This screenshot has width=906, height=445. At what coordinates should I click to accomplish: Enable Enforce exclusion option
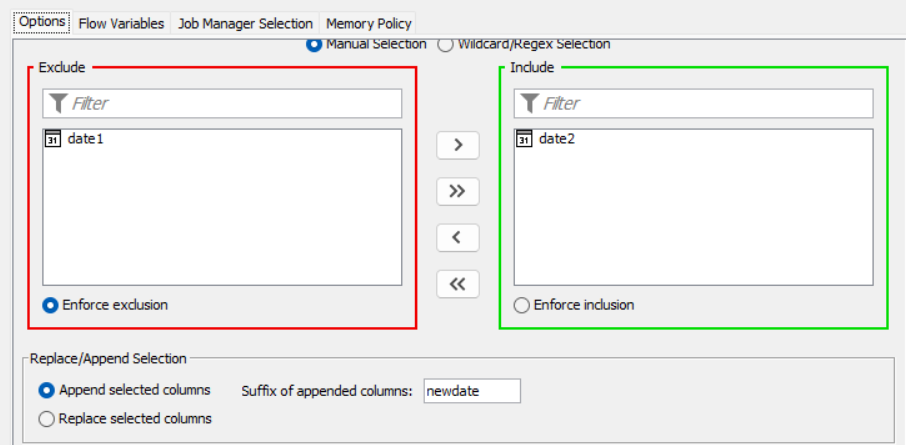click(x=50, y=305)
